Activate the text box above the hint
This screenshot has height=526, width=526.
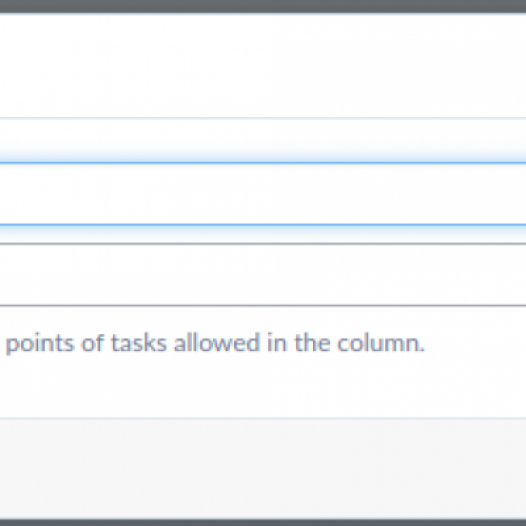coord(263,275)
